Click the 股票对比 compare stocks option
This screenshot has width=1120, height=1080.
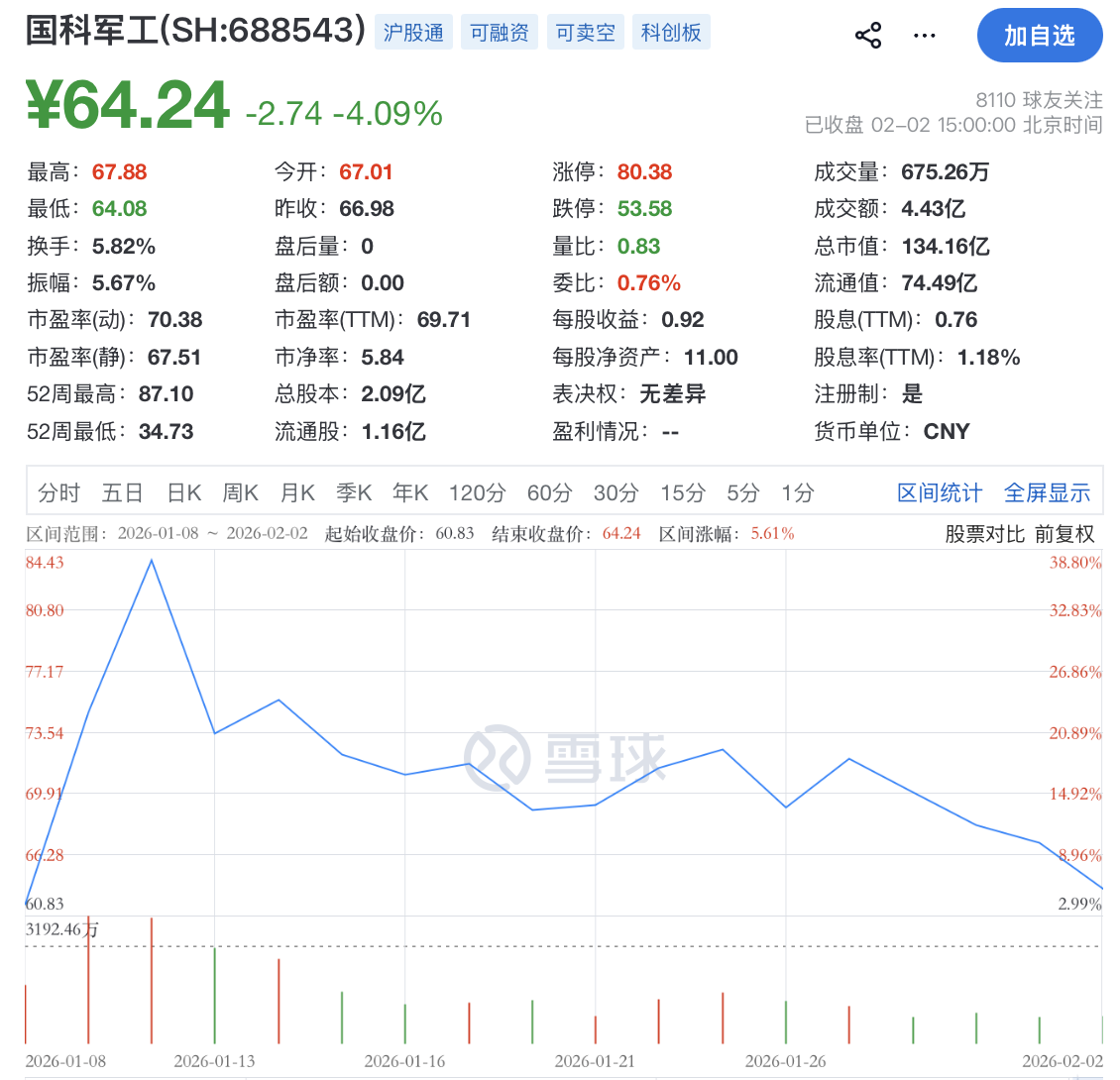click(984, 534)
